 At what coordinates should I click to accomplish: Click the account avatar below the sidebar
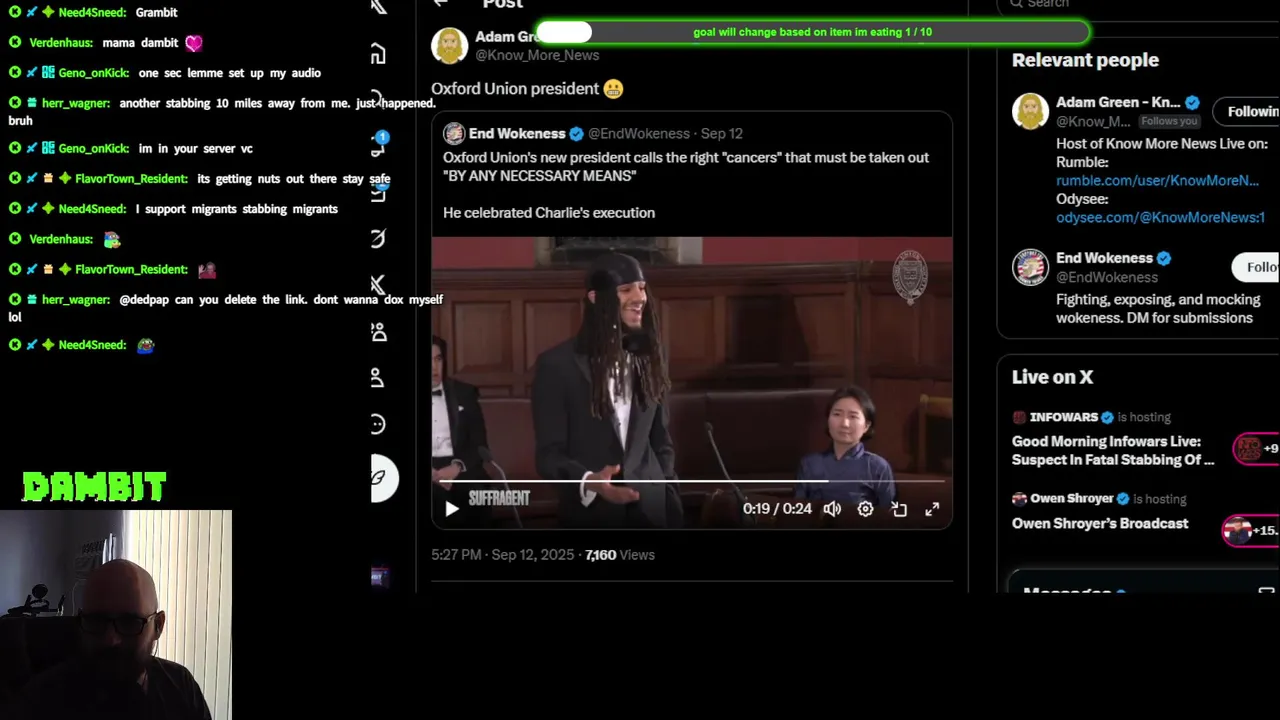tap(379, 576)
